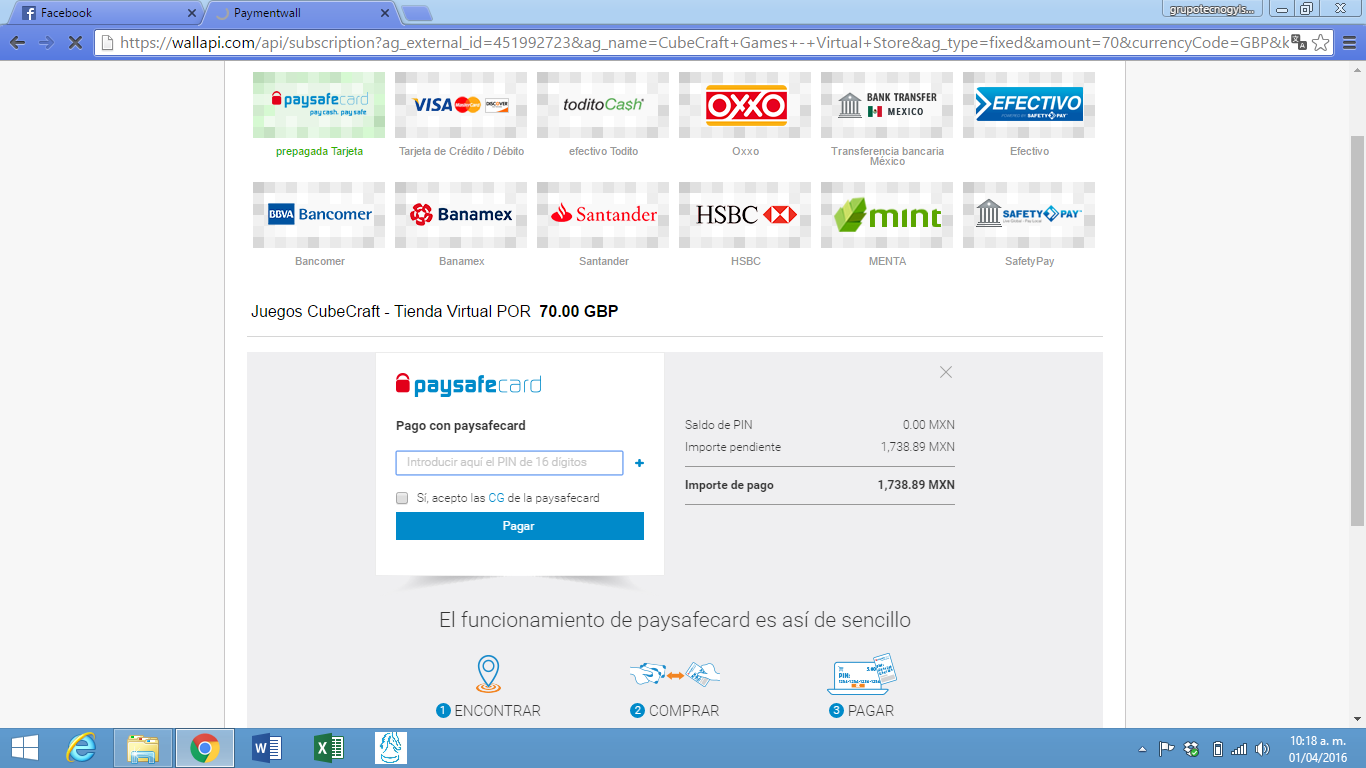Click the blue Pagar button
The height and width of the screenshot is (768, 1366).
click(519, 526)
